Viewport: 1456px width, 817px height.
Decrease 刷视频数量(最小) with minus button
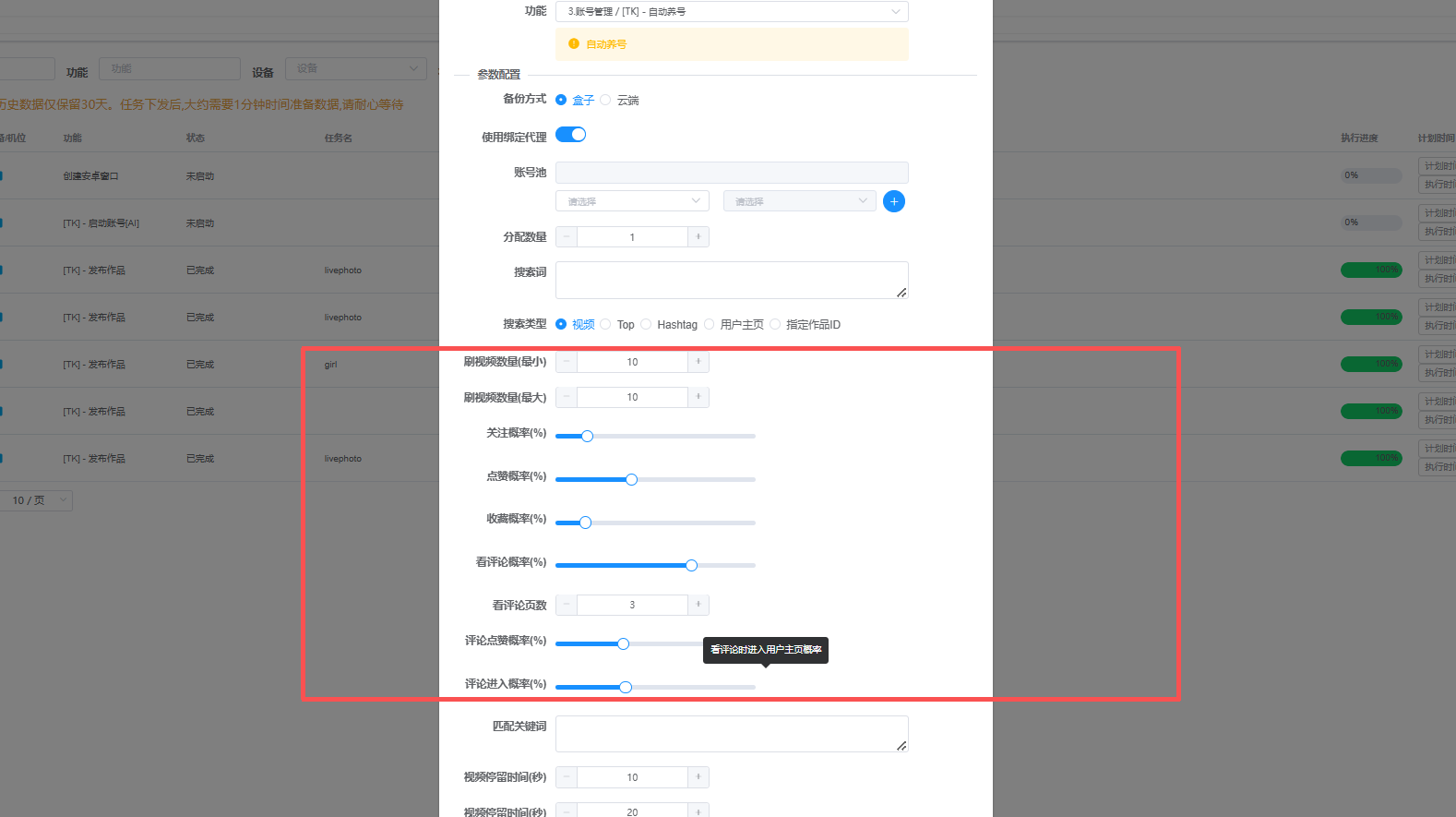pyautogui.click(x=567, y=362)
